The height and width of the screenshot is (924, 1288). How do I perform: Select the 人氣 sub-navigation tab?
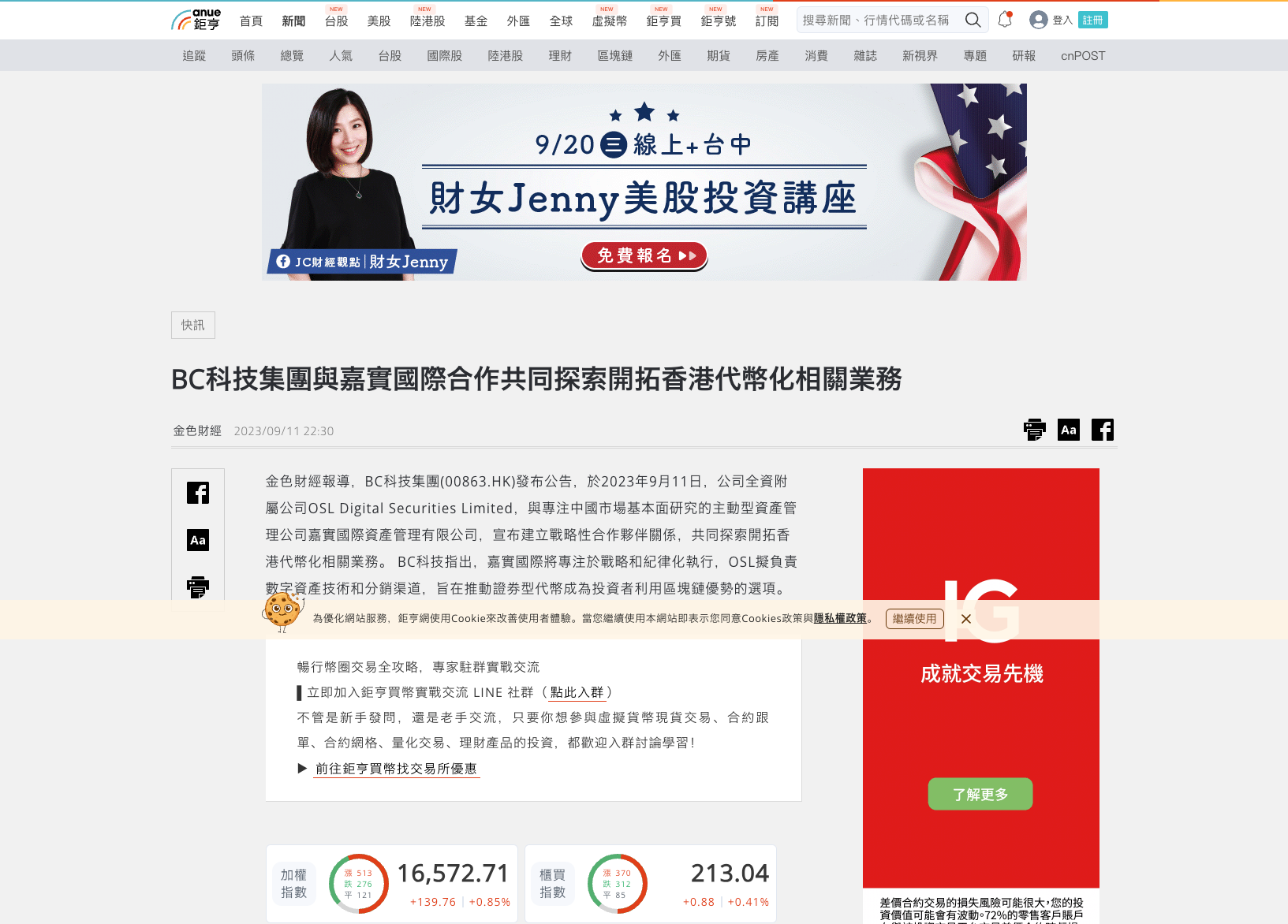pos(341,56)
